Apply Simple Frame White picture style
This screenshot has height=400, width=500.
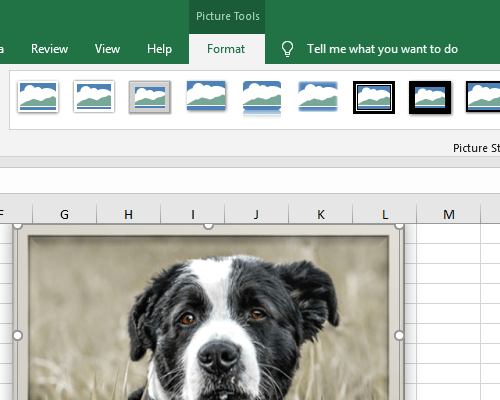tap(38, 97)
